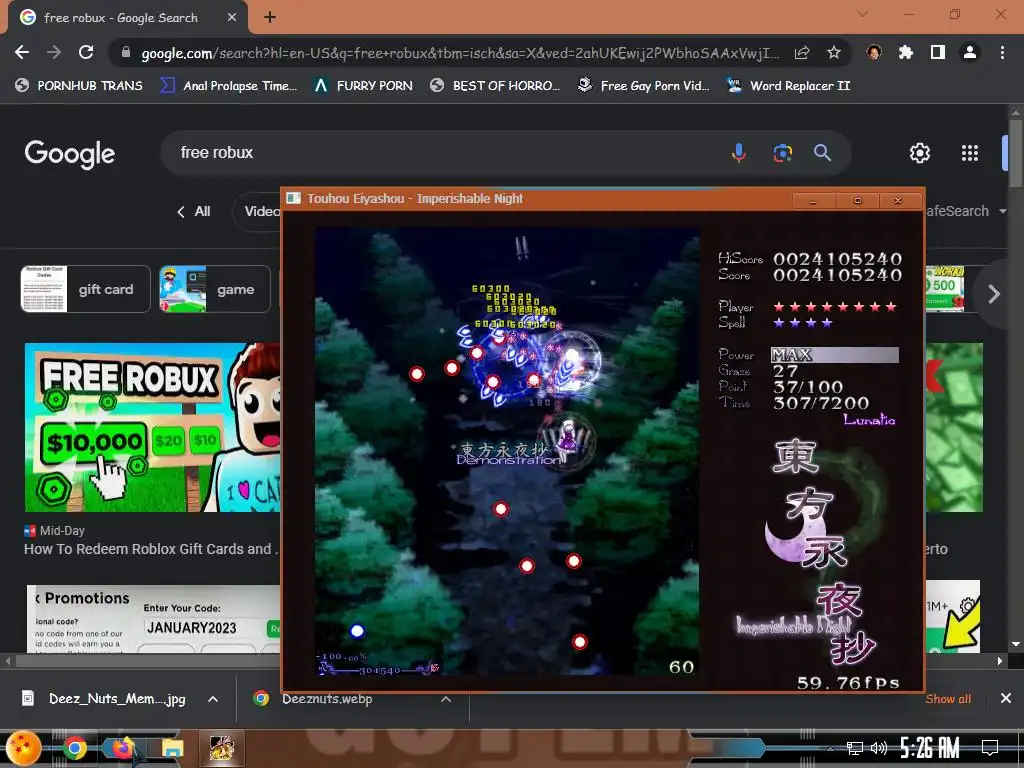Screen dimensions: 1024x768
Task: Open How To Redeem Roblox Gift Cards link
Action: pyautogui.click(x=150, y=549)
